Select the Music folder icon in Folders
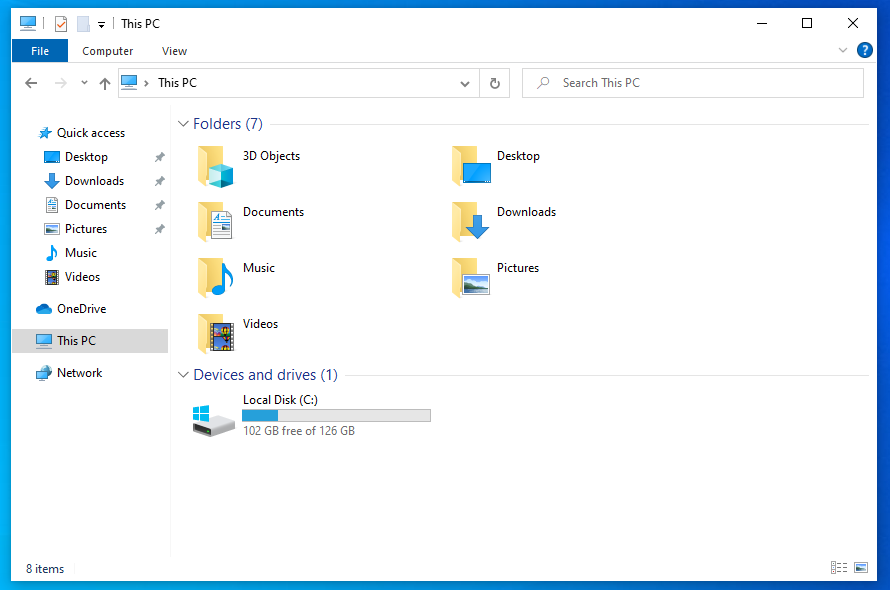 pyautogui.click(x=216, y=277)
